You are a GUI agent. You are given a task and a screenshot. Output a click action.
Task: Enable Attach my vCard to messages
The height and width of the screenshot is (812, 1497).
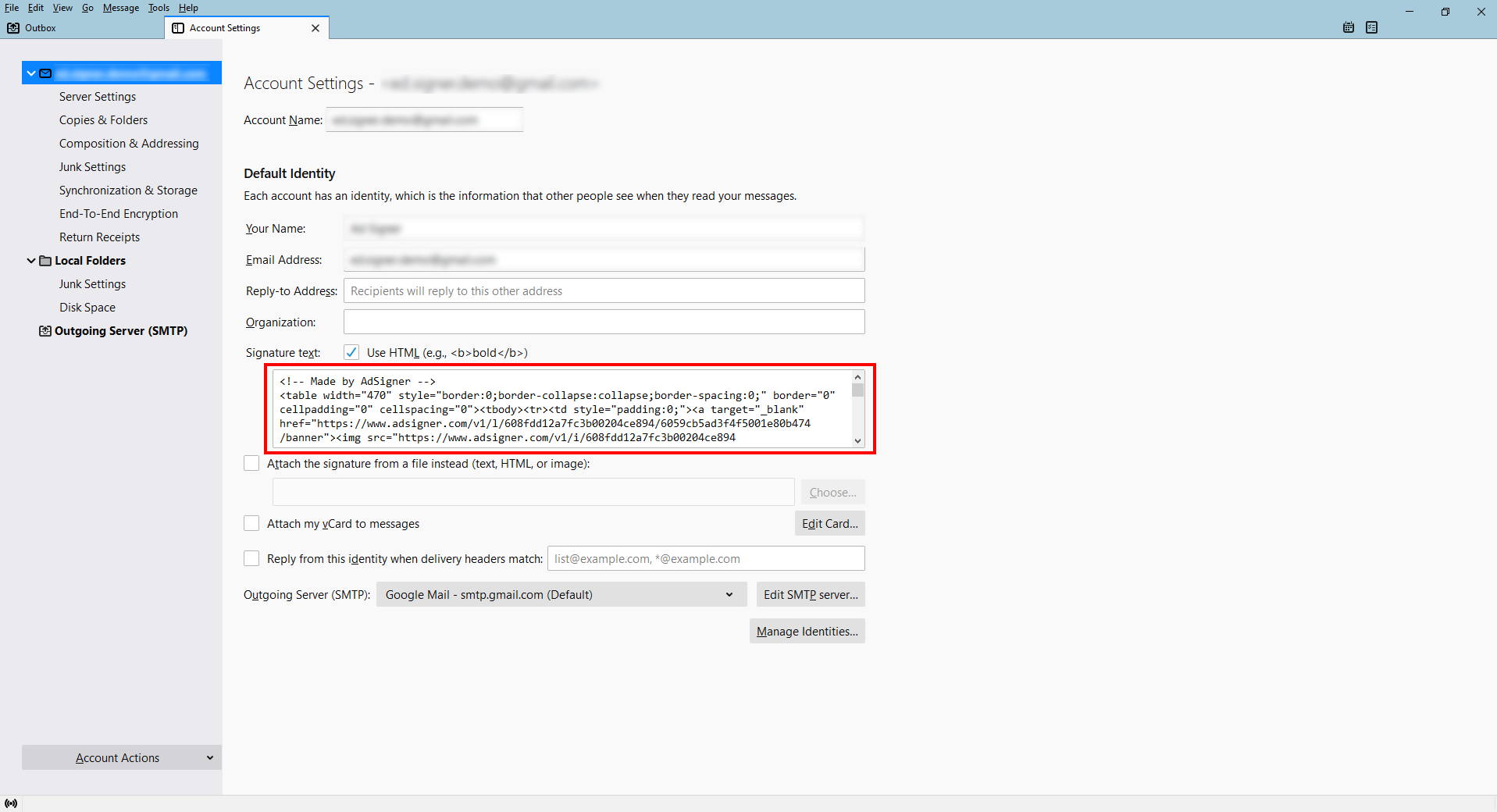pyautogui.click(x=251, y=523)
